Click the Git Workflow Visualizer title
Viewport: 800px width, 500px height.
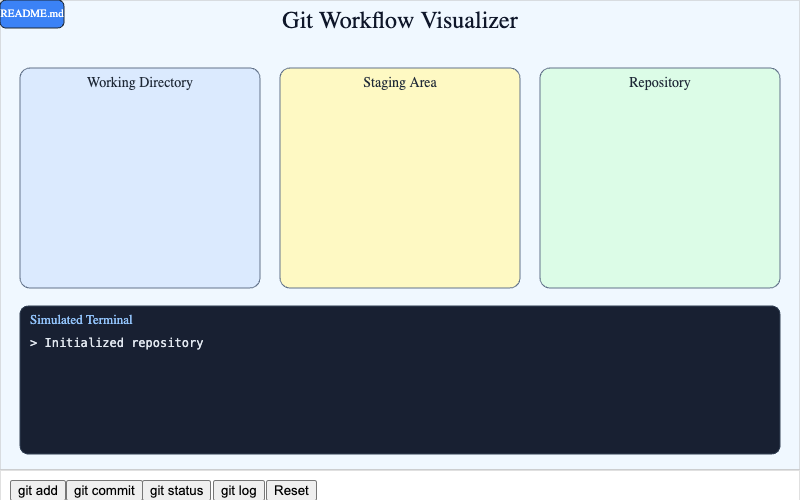400,21
